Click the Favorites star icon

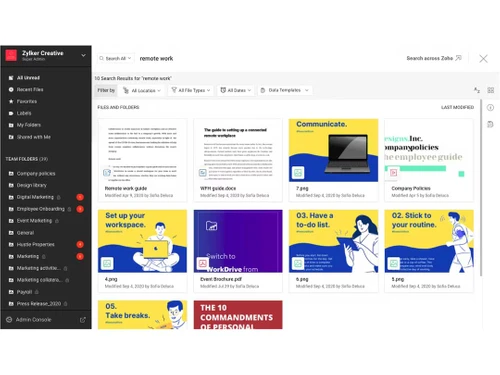pyautogui.click(x=11, y=101)
